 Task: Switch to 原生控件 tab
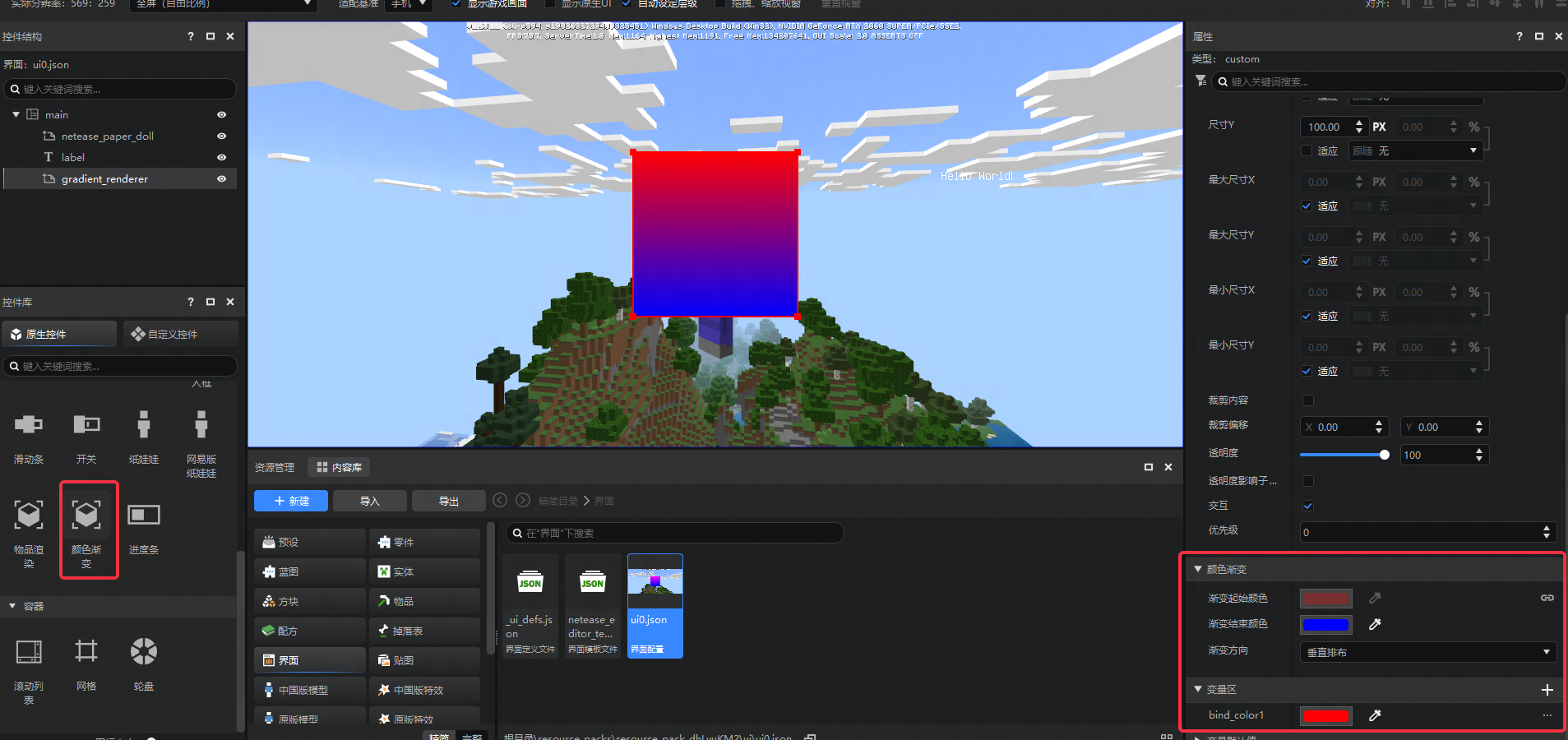pos(59,334)
